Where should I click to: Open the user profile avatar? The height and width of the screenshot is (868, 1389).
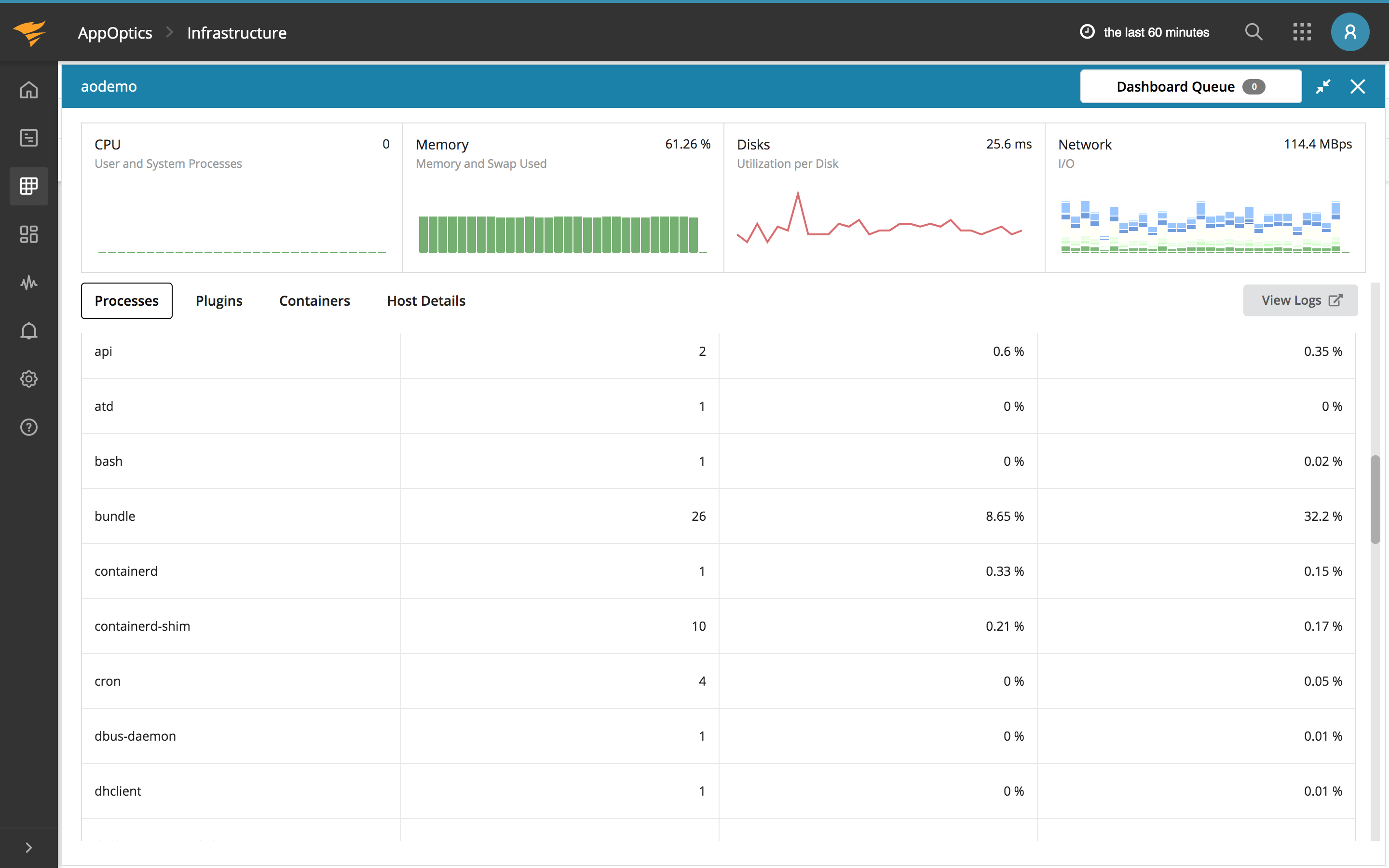click(1350, 32)
